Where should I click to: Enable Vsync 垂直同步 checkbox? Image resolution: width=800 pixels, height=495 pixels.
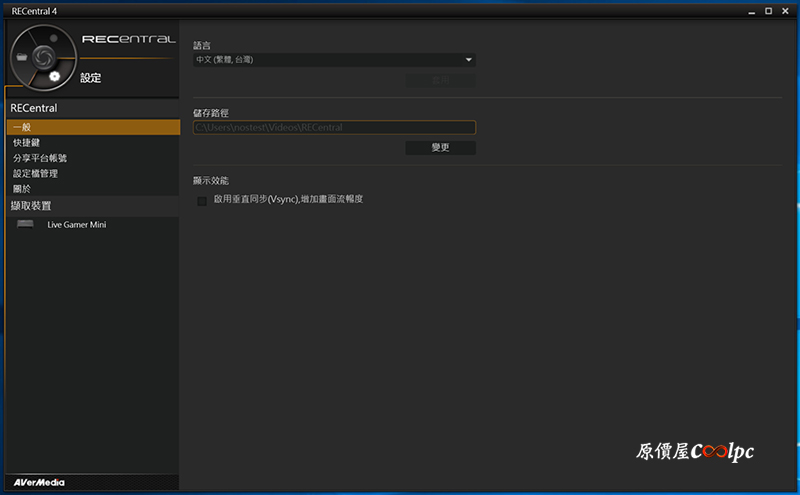point(202,201)
